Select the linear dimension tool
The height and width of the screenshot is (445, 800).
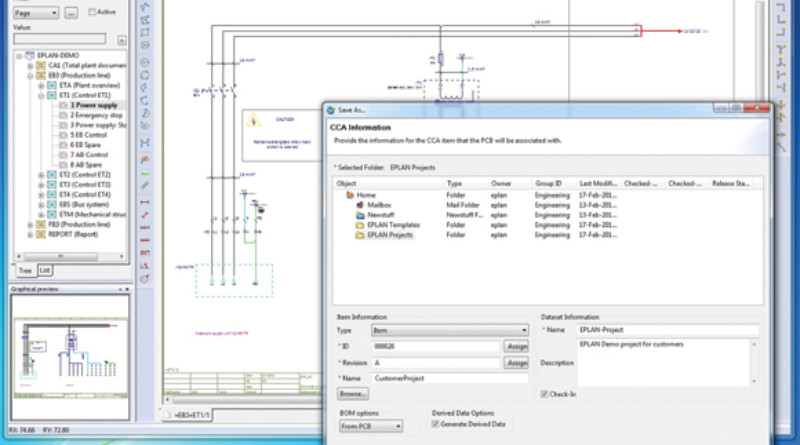145,202
